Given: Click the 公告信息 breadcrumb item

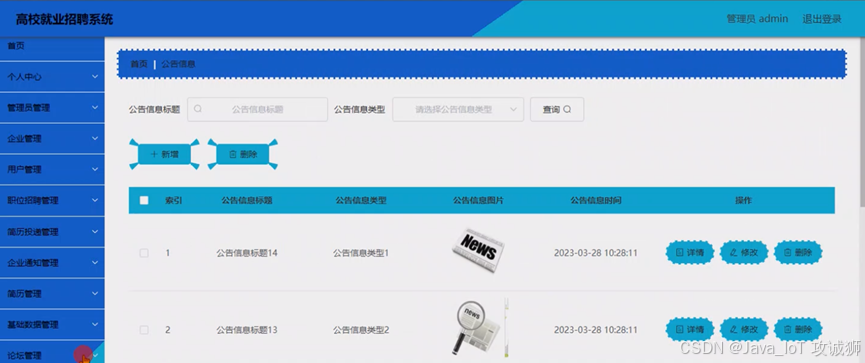Looking at the screenshot, I should tap(178, 64).
